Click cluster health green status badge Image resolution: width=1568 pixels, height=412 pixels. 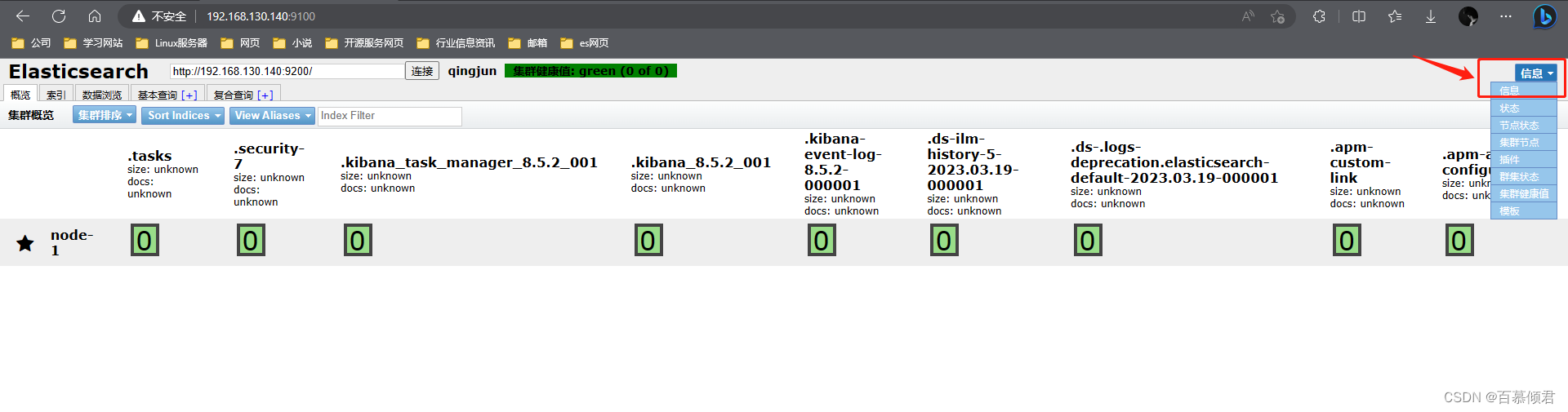(590, 71)
